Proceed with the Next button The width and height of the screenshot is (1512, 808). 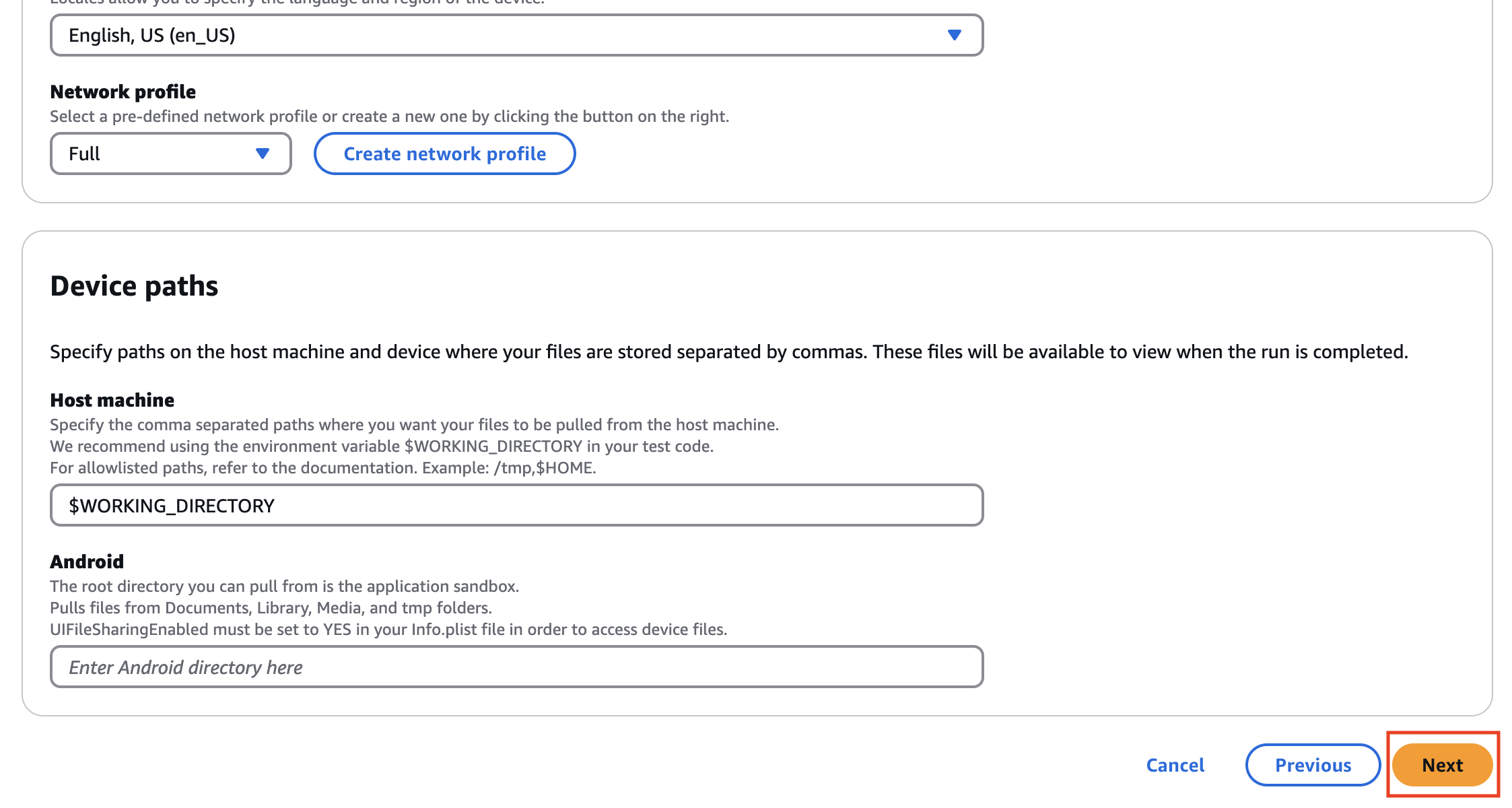pyautogui.click(x=1442, y=765)
